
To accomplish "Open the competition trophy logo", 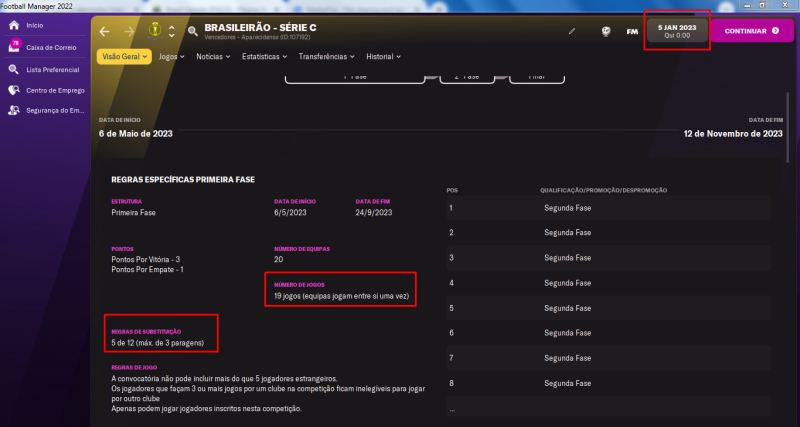I will 153,31.
